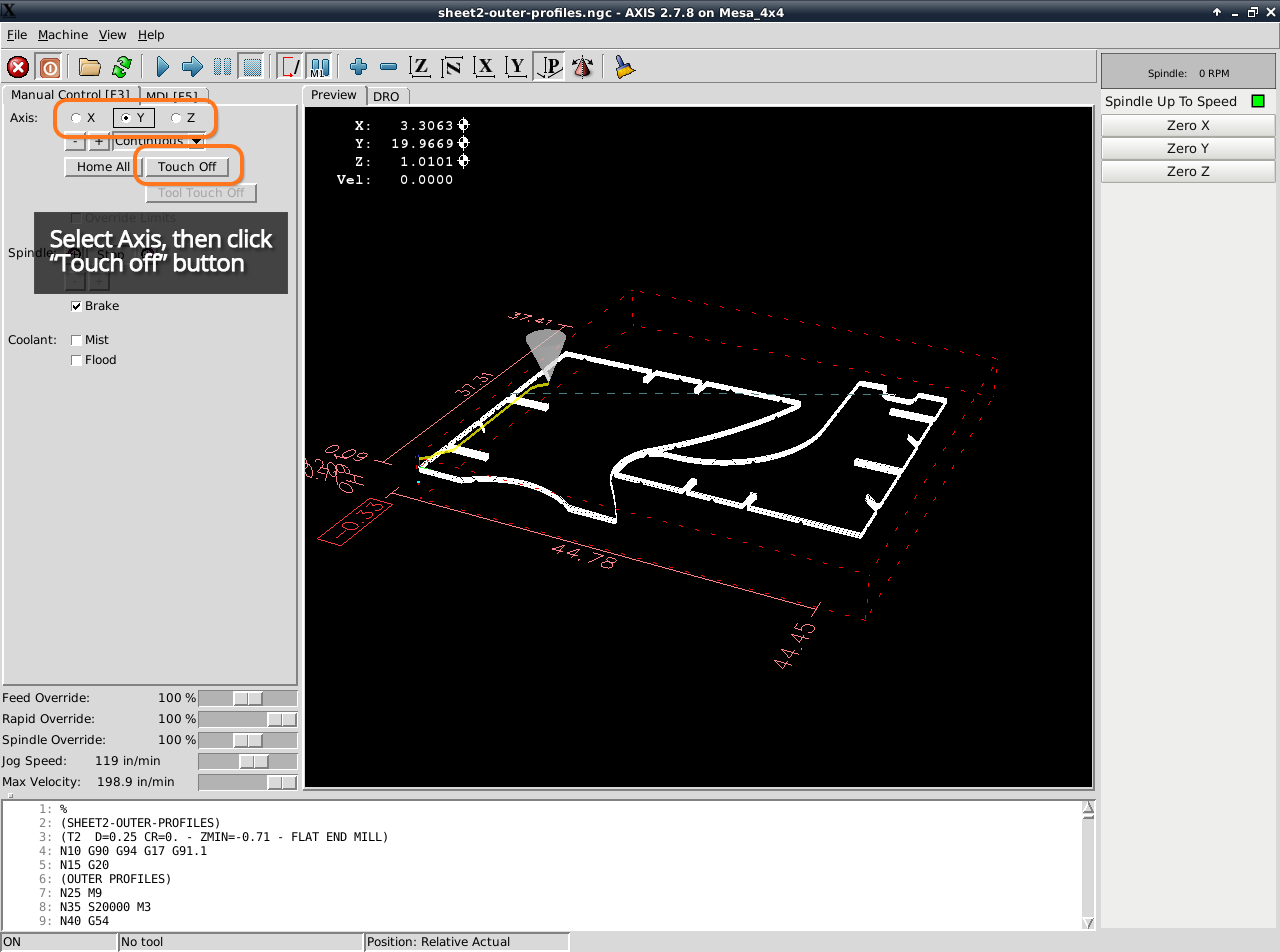
Task: Click the Tool Touch Off button
Action: point(201,193)
